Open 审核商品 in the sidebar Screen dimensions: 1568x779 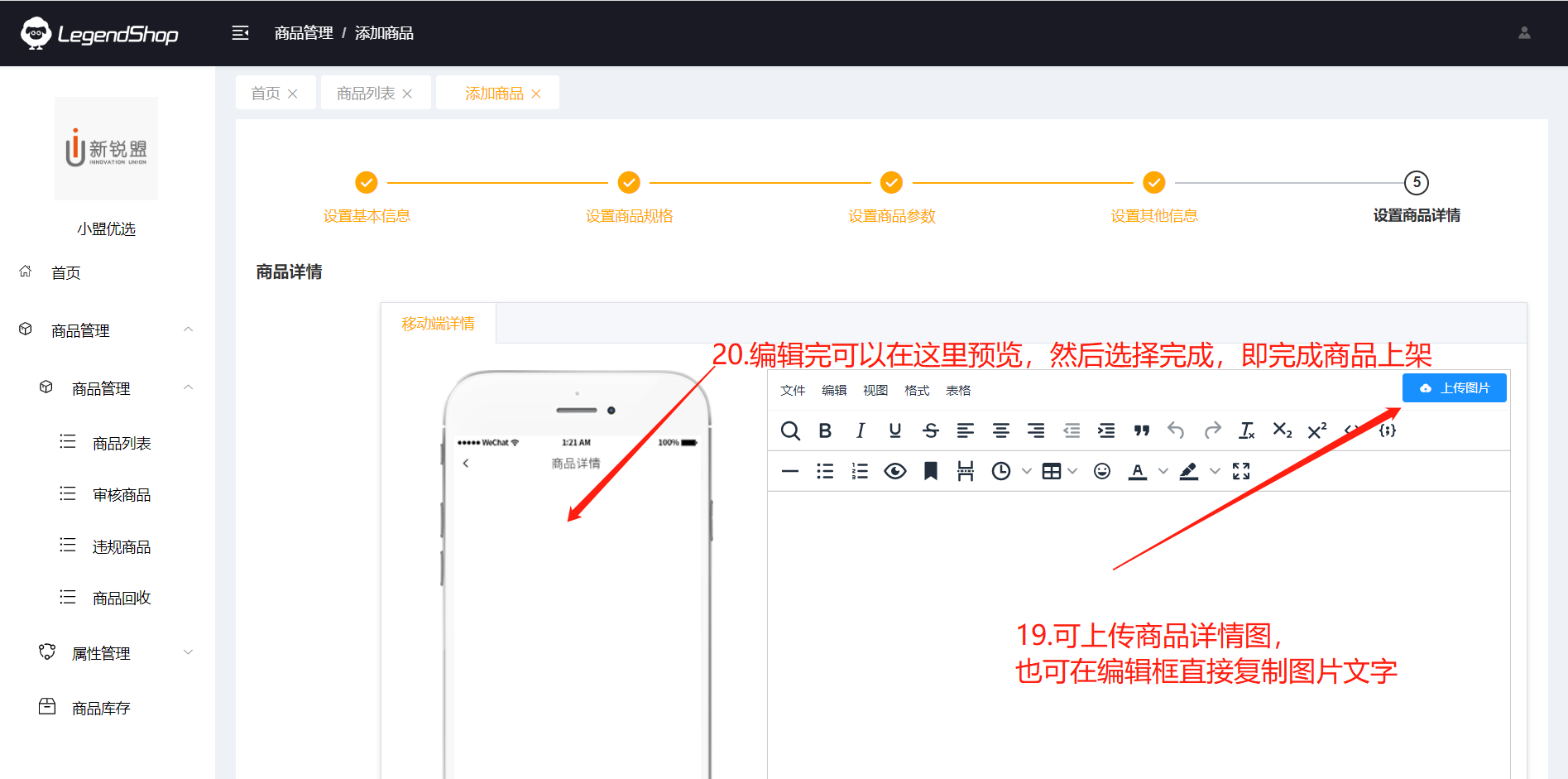(x=122, y=495)
